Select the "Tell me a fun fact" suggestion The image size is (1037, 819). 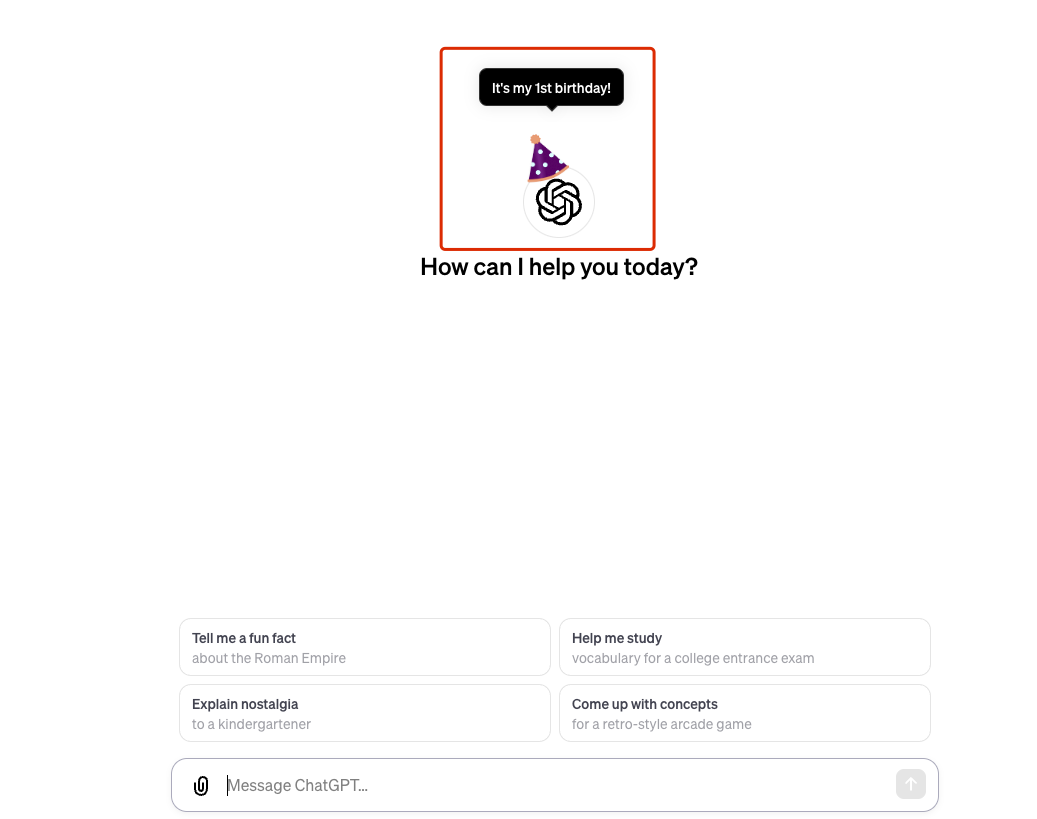click(365, 647)
